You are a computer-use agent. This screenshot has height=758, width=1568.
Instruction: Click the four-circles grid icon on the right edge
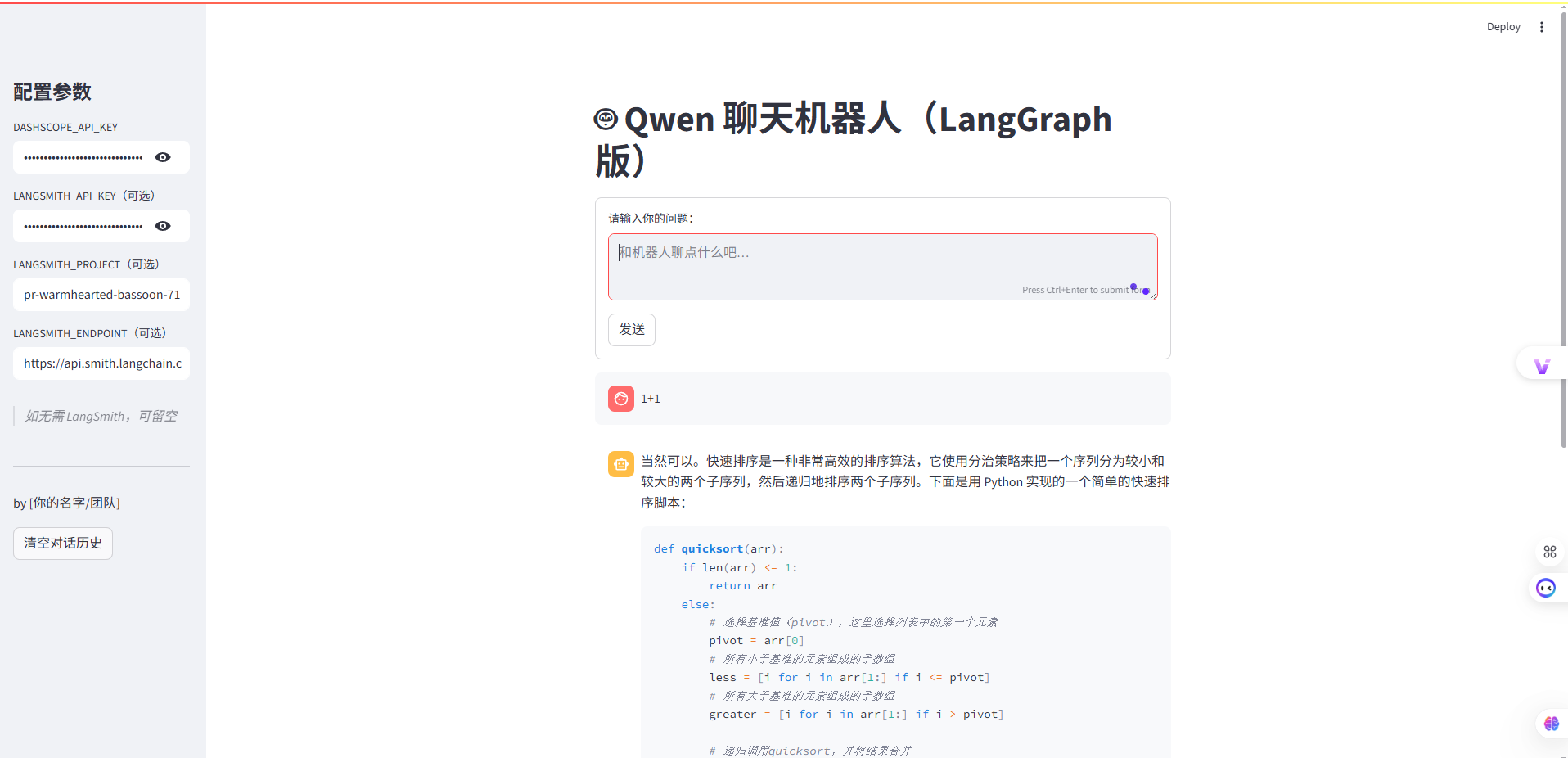[x=1548, y=552]
